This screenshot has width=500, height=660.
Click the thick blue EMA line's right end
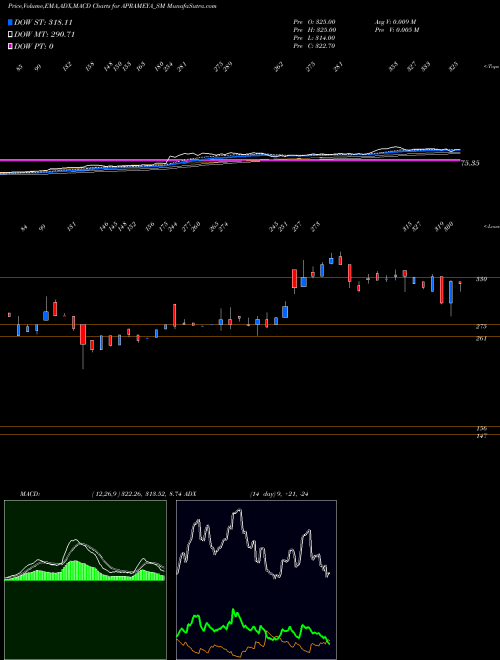[458, 149]
